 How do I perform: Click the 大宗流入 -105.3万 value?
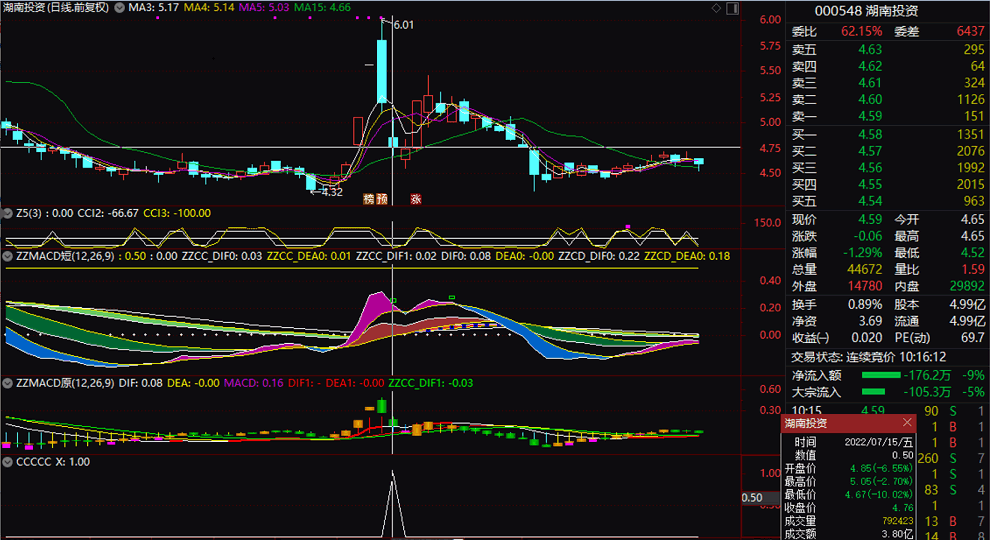click(927, 392)
